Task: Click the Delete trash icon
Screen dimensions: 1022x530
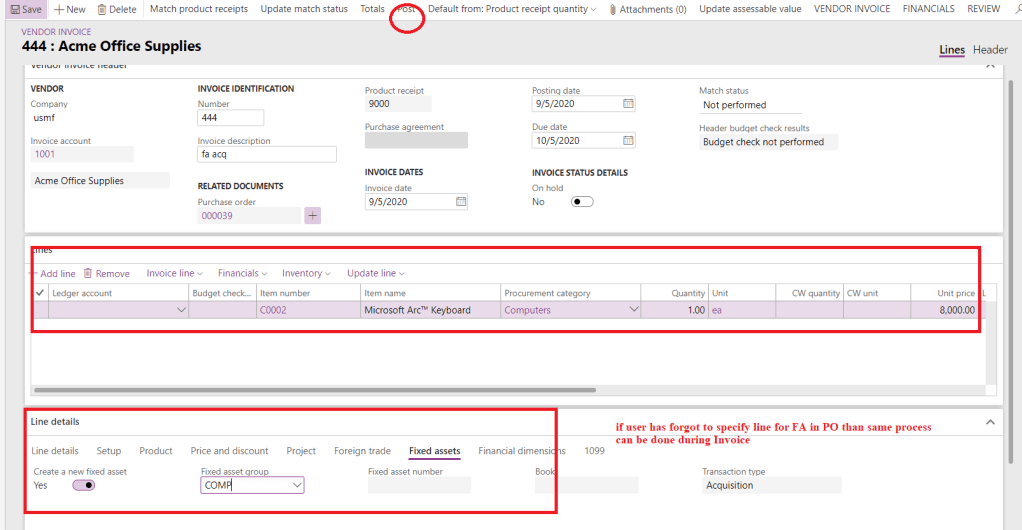Action: click(x=102, y=9)
